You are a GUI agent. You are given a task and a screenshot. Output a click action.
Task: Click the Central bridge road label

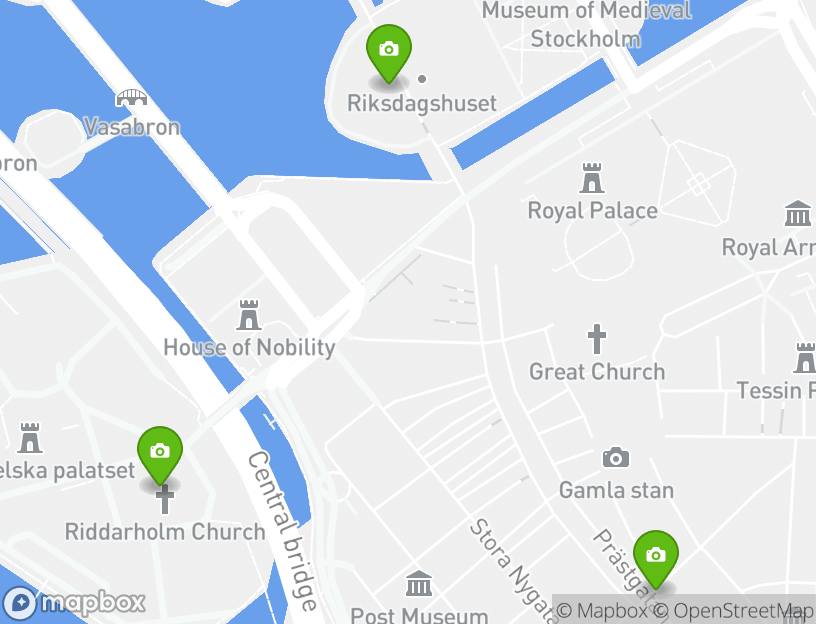click(x=282, y=531)
